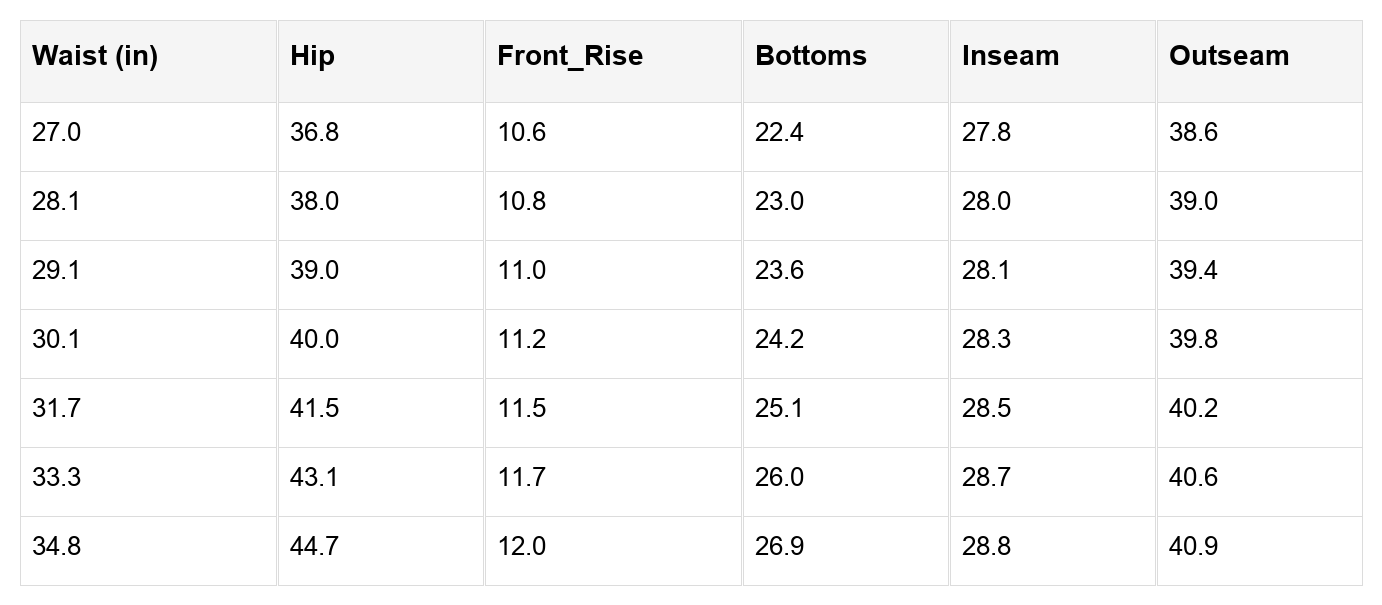The height and width of the screenshot is (605, 1382).
Task: Select hip value 38.0
Action: (314, 202)
